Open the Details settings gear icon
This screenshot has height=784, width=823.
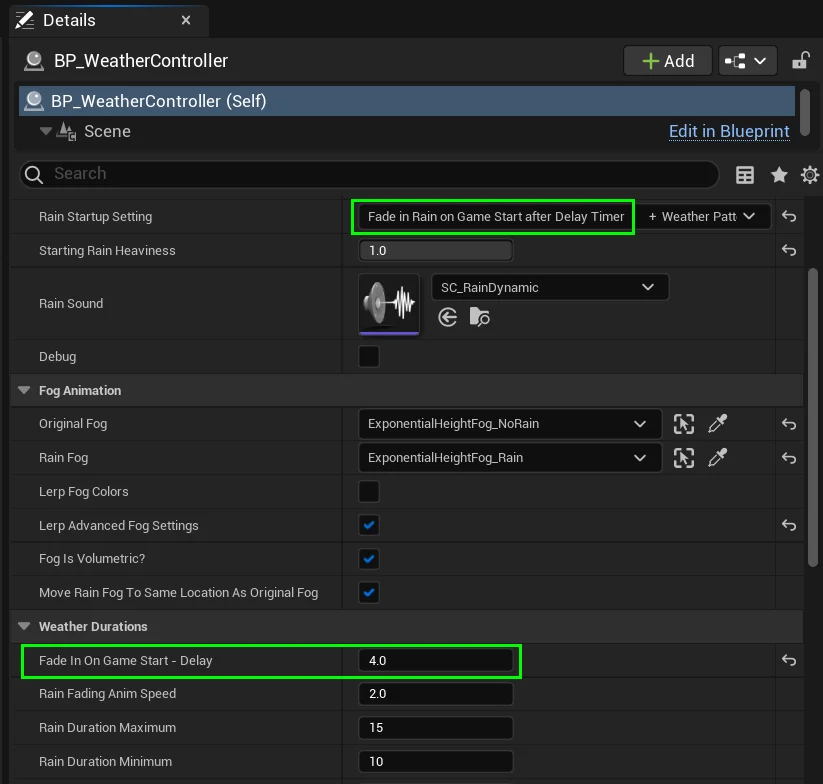[809, 175]
